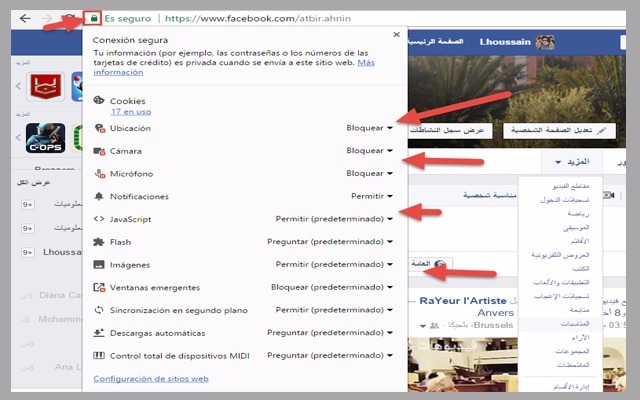Select 'الموسيقى' from the المزيد menu
This screenshot has width=640, height=400.
573,227
